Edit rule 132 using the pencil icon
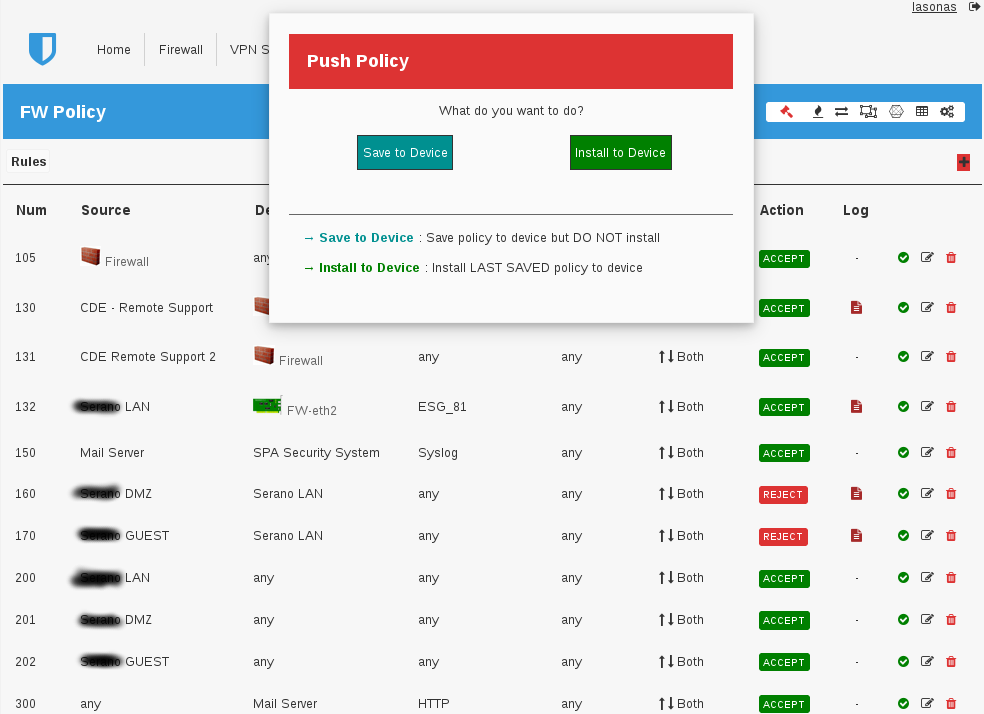 coord(927,406)
